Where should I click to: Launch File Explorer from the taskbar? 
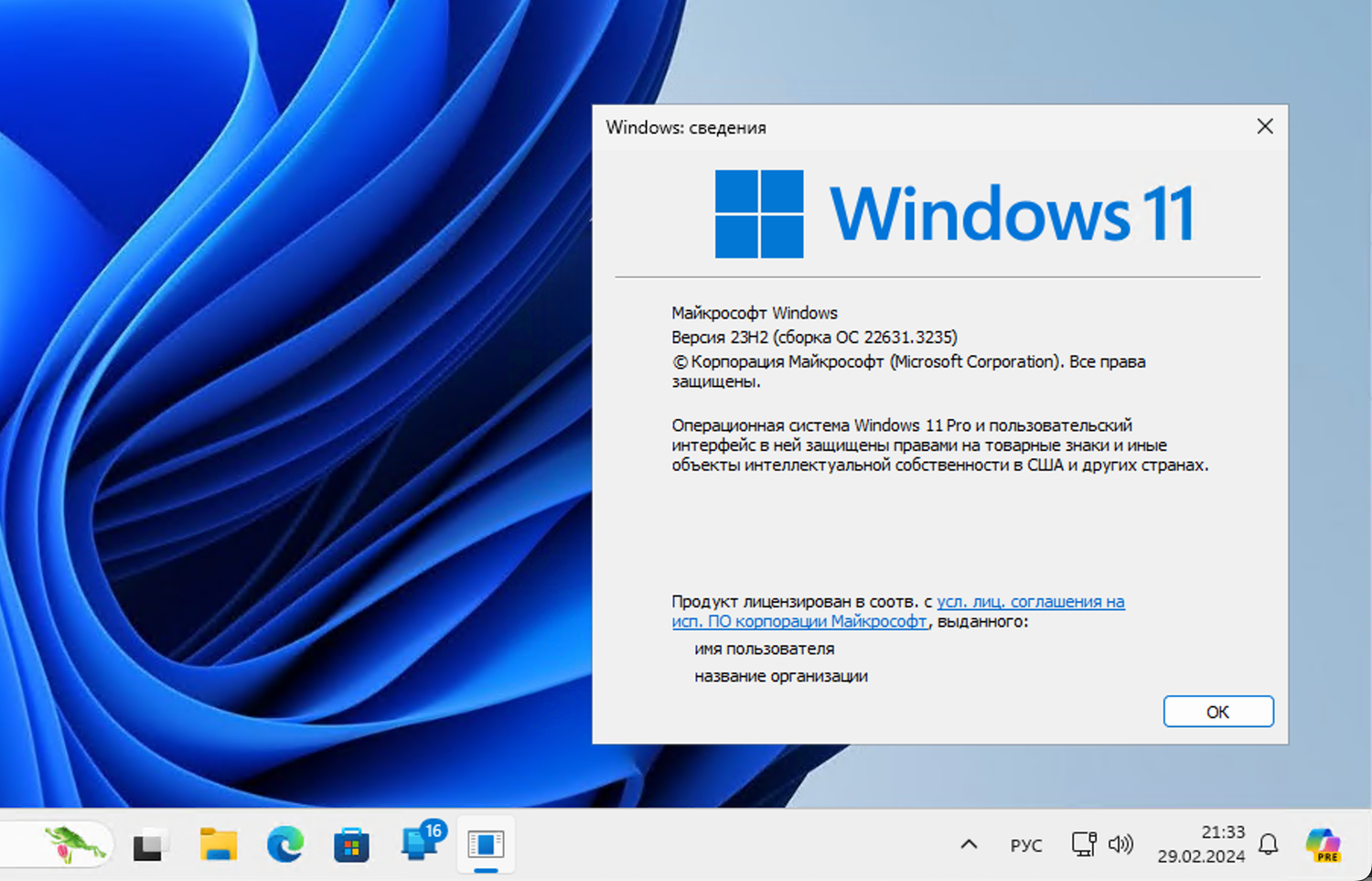219,844
